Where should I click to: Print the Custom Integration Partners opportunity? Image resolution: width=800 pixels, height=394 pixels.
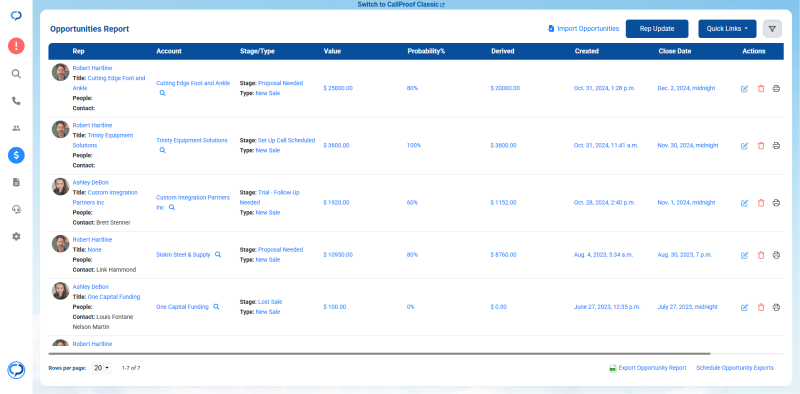pyautogui.click(x=777, y=203)
